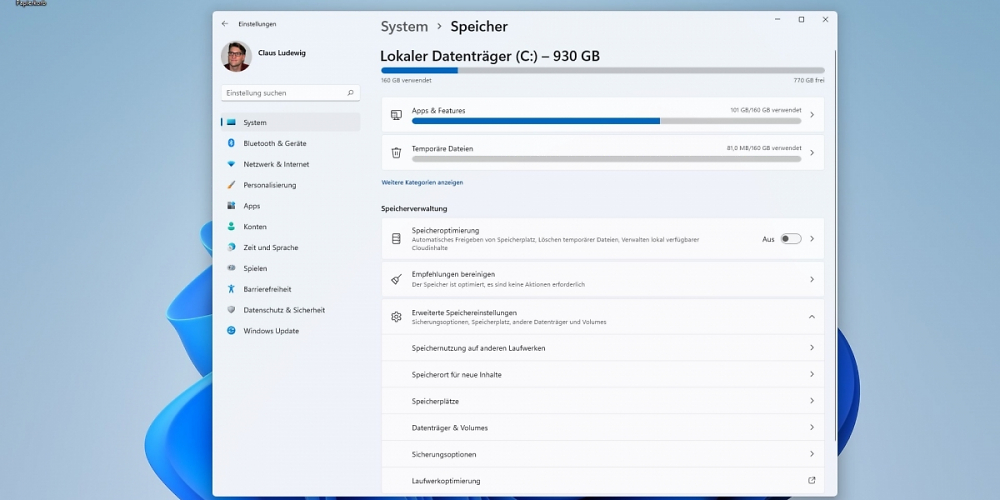Image resolution: width=1000 pixels, height=500 pixels.
Task: Open Apps settings category
Action: click(x=291, y=206)
